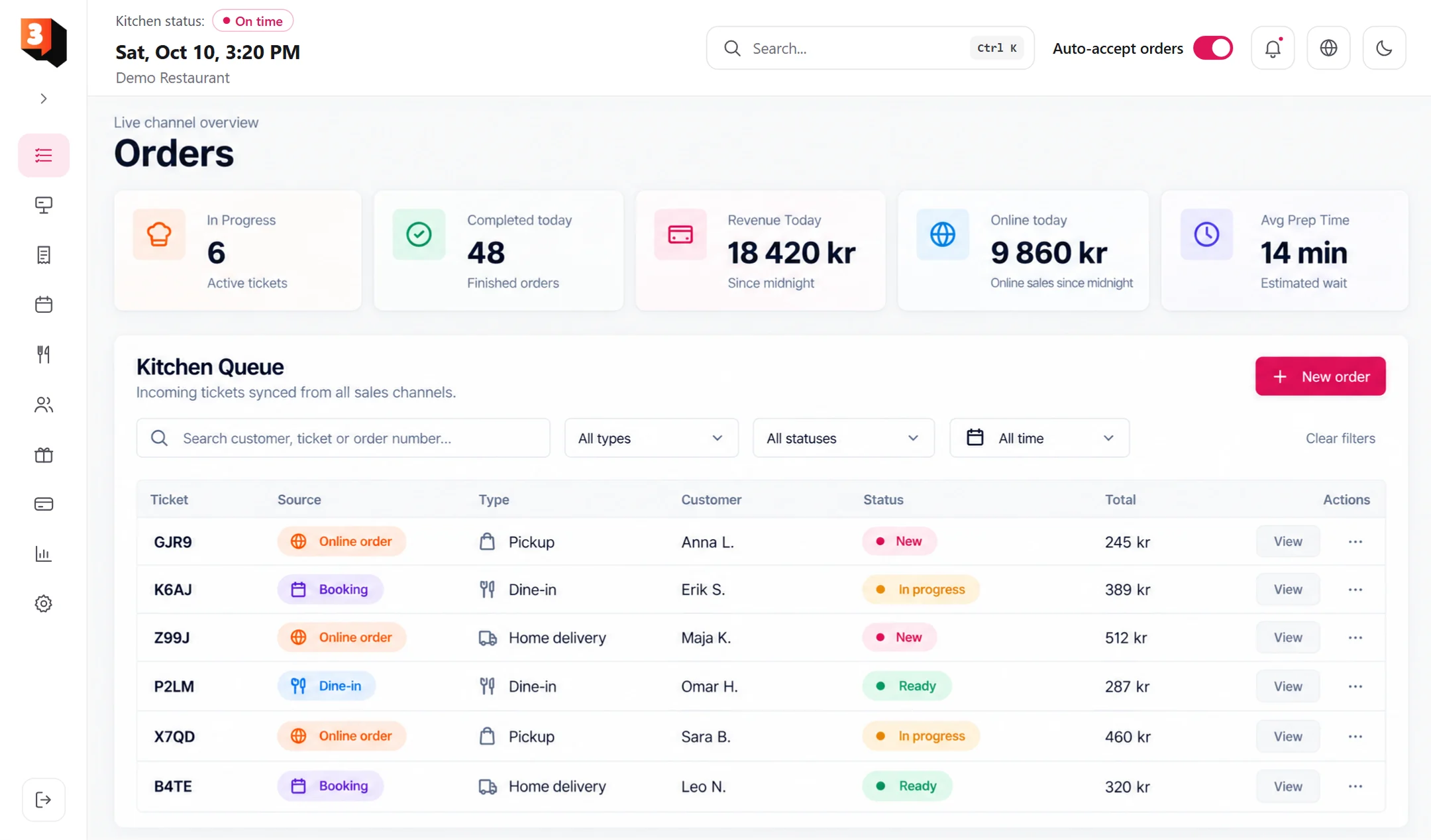Click the Revenue Today card icon

tap(680, 234)
